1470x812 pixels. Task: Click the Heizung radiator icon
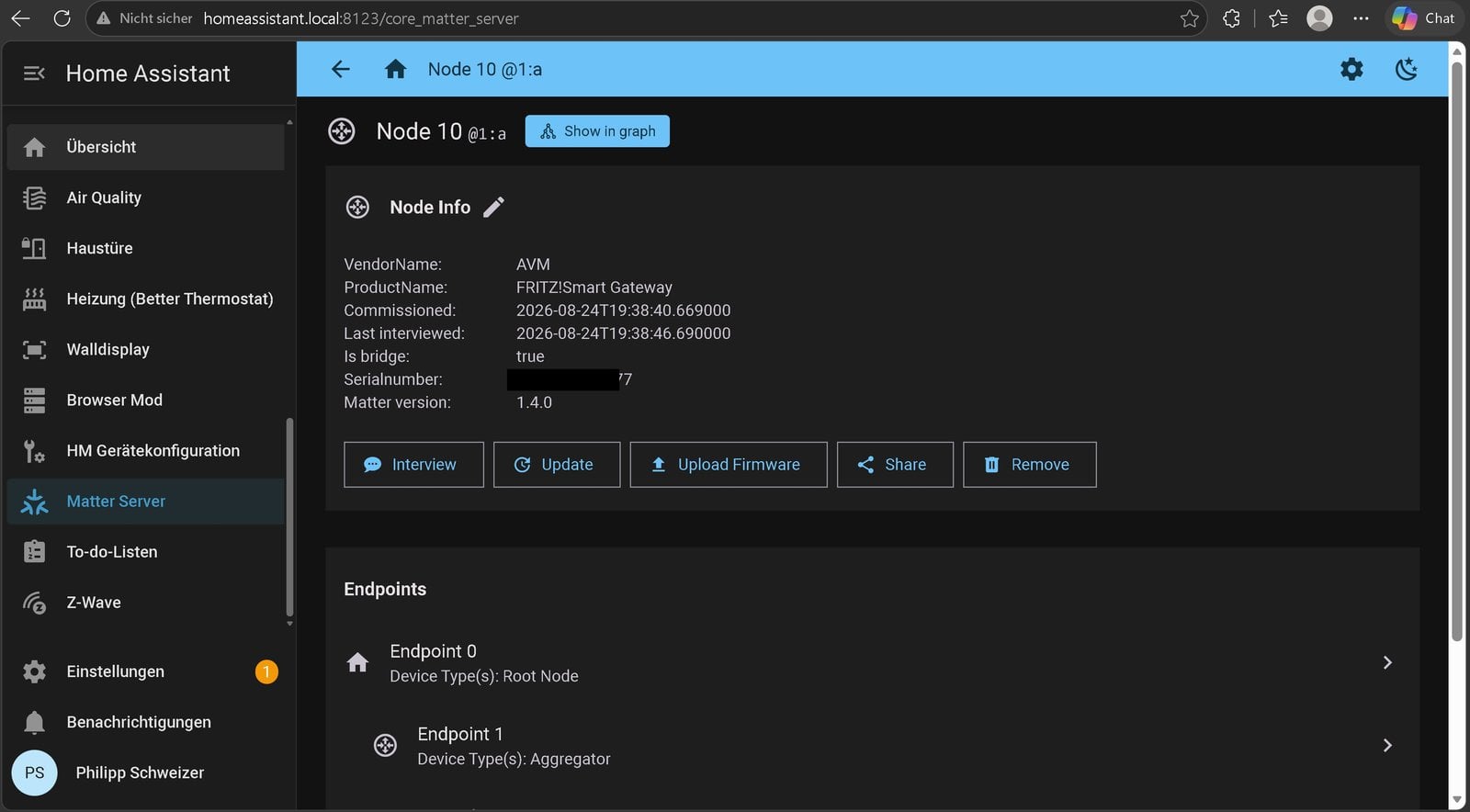[x=34, y=299]
